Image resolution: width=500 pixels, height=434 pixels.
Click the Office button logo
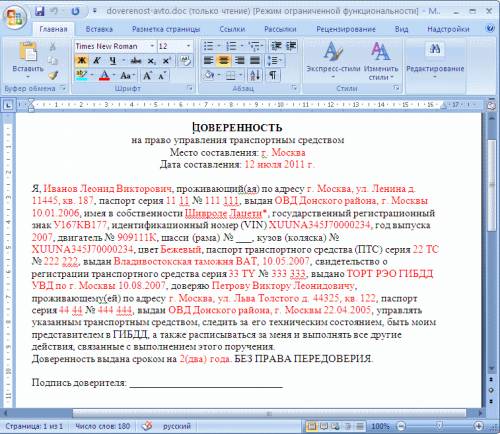tap(14, 17)
